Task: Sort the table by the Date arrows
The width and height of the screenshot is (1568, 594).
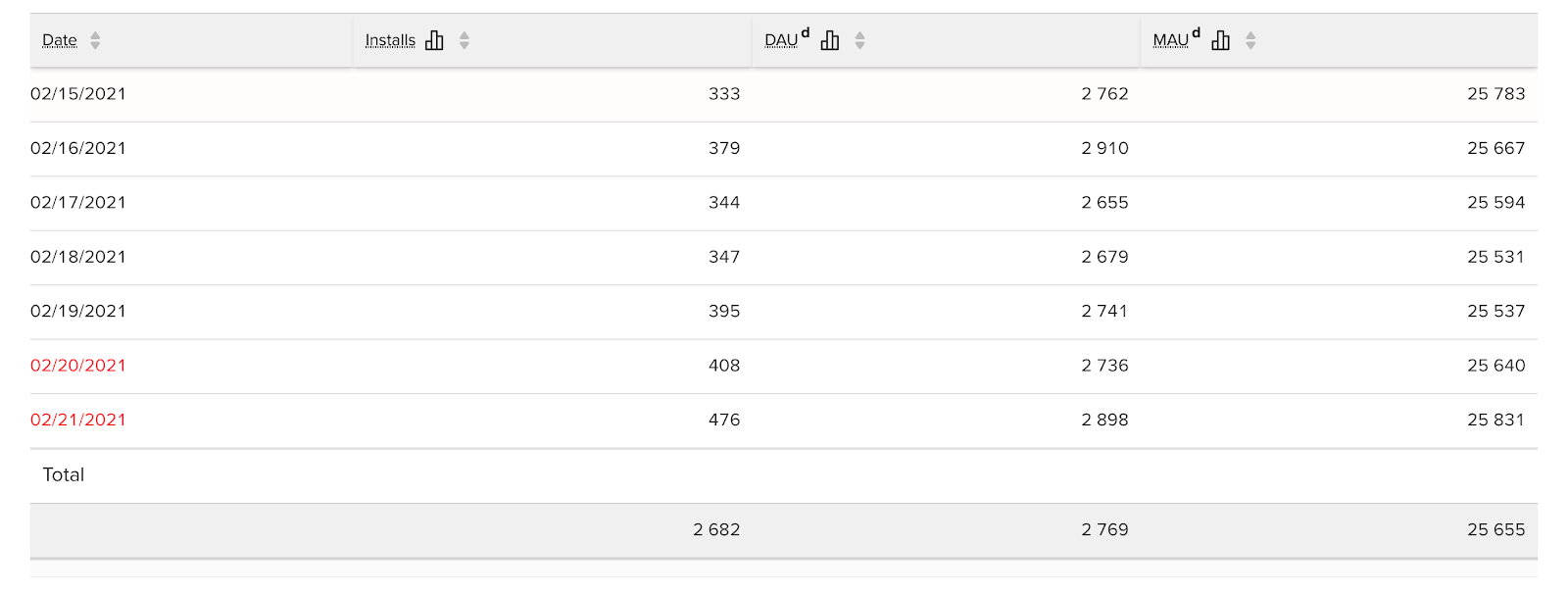Action: click(x=95, y=40)
